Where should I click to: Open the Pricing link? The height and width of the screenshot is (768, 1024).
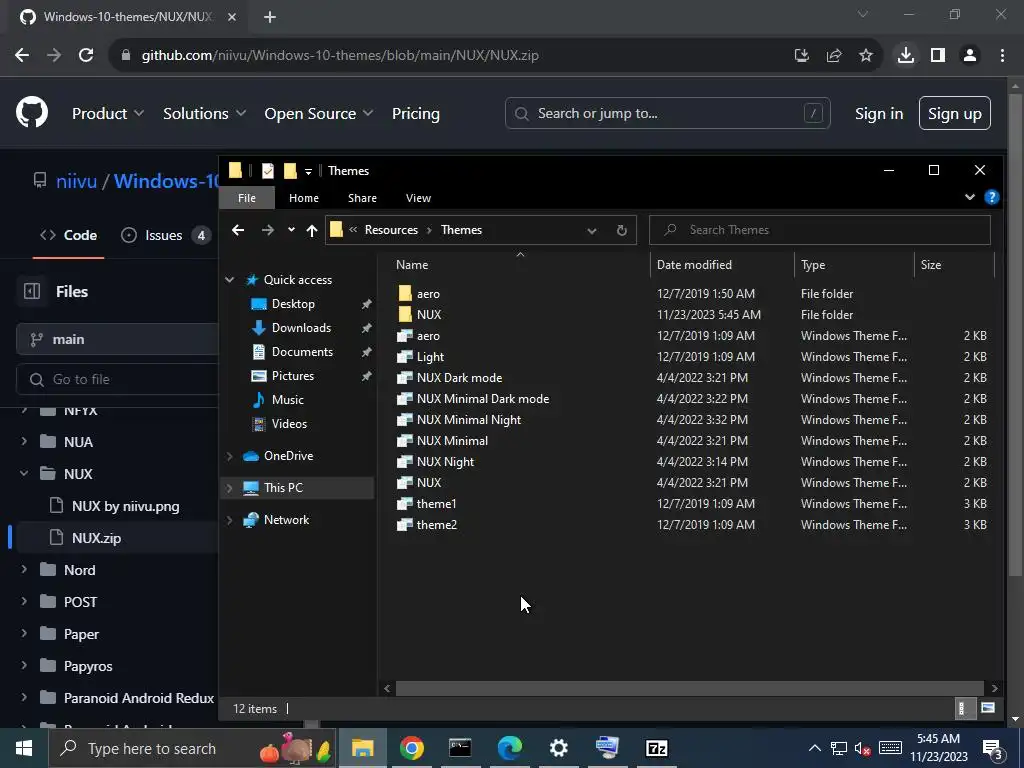tap(415, 114)
